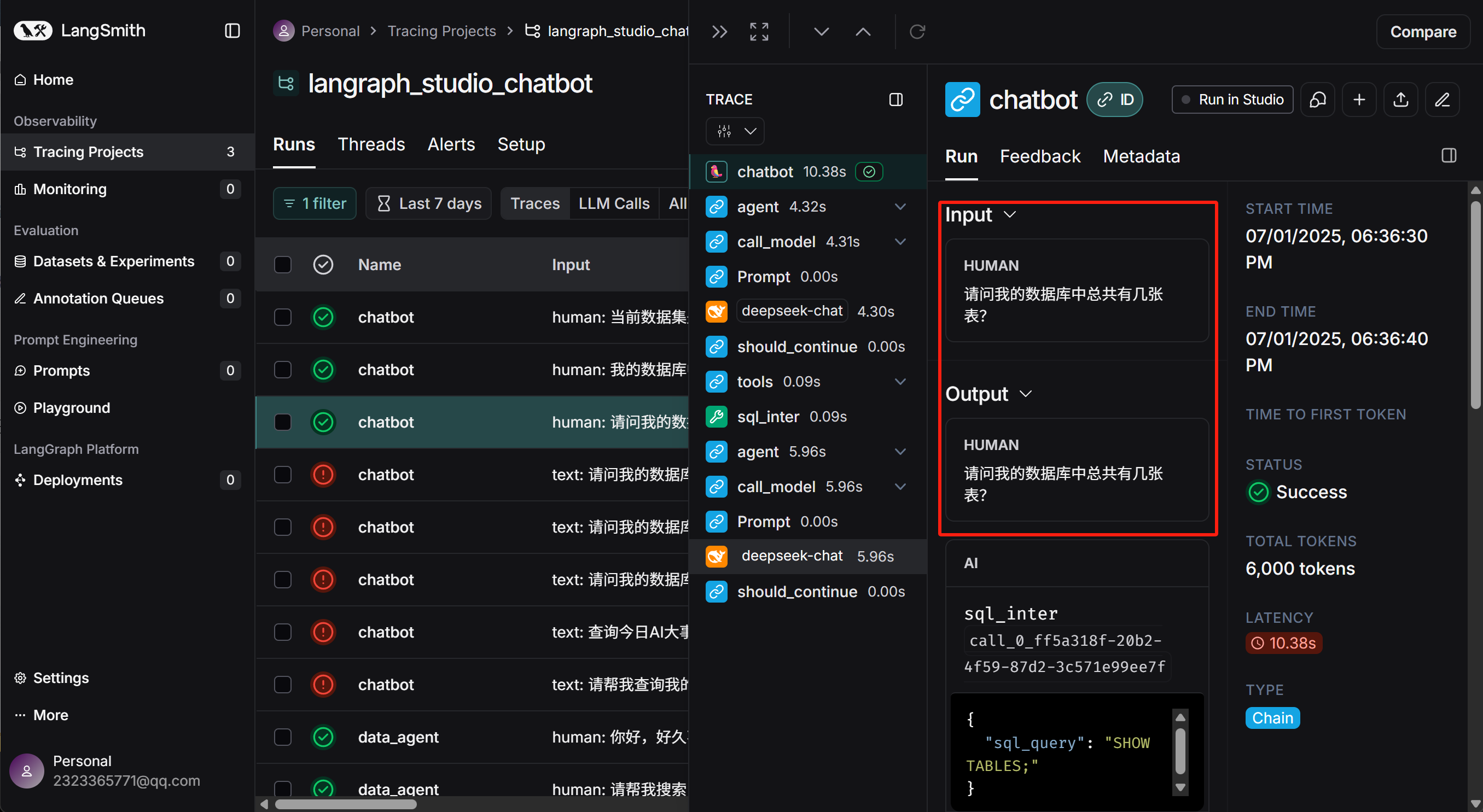The height and width of the screenshot is (812, 1483).
Task: Go to previous run with up chevron
Action: pyautogui.click(x=863, y=32)
